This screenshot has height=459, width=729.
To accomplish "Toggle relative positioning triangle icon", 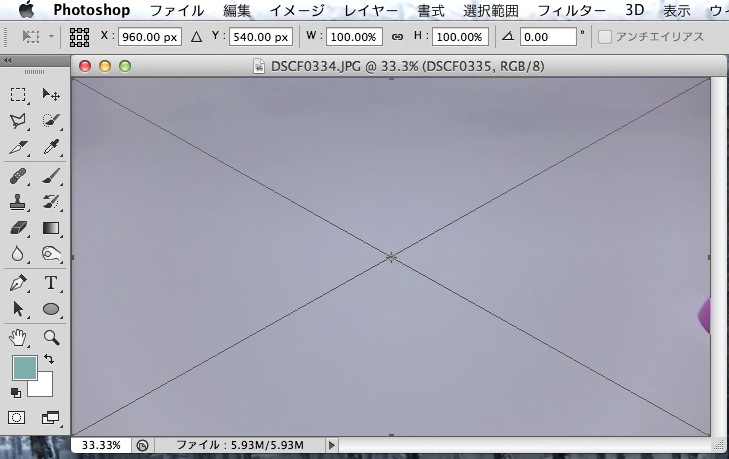I will (x=196, y=37).
